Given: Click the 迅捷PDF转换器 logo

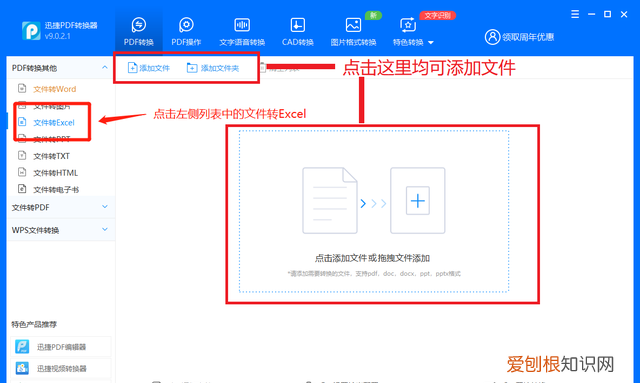Looking at the screenshot, I should (x=31, y=31).
